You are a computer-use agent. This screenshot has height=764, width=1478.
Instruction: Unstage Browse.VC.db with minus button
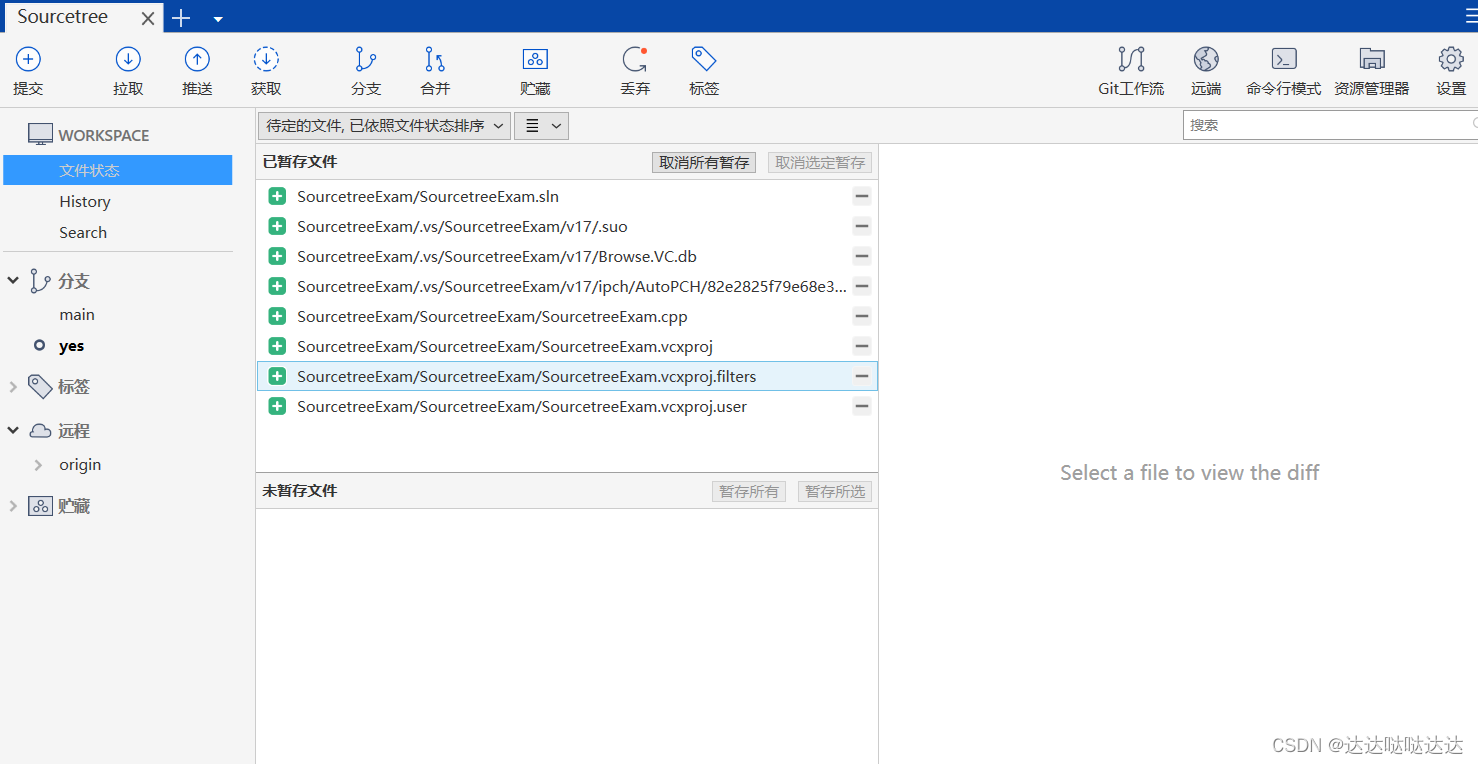861,256
